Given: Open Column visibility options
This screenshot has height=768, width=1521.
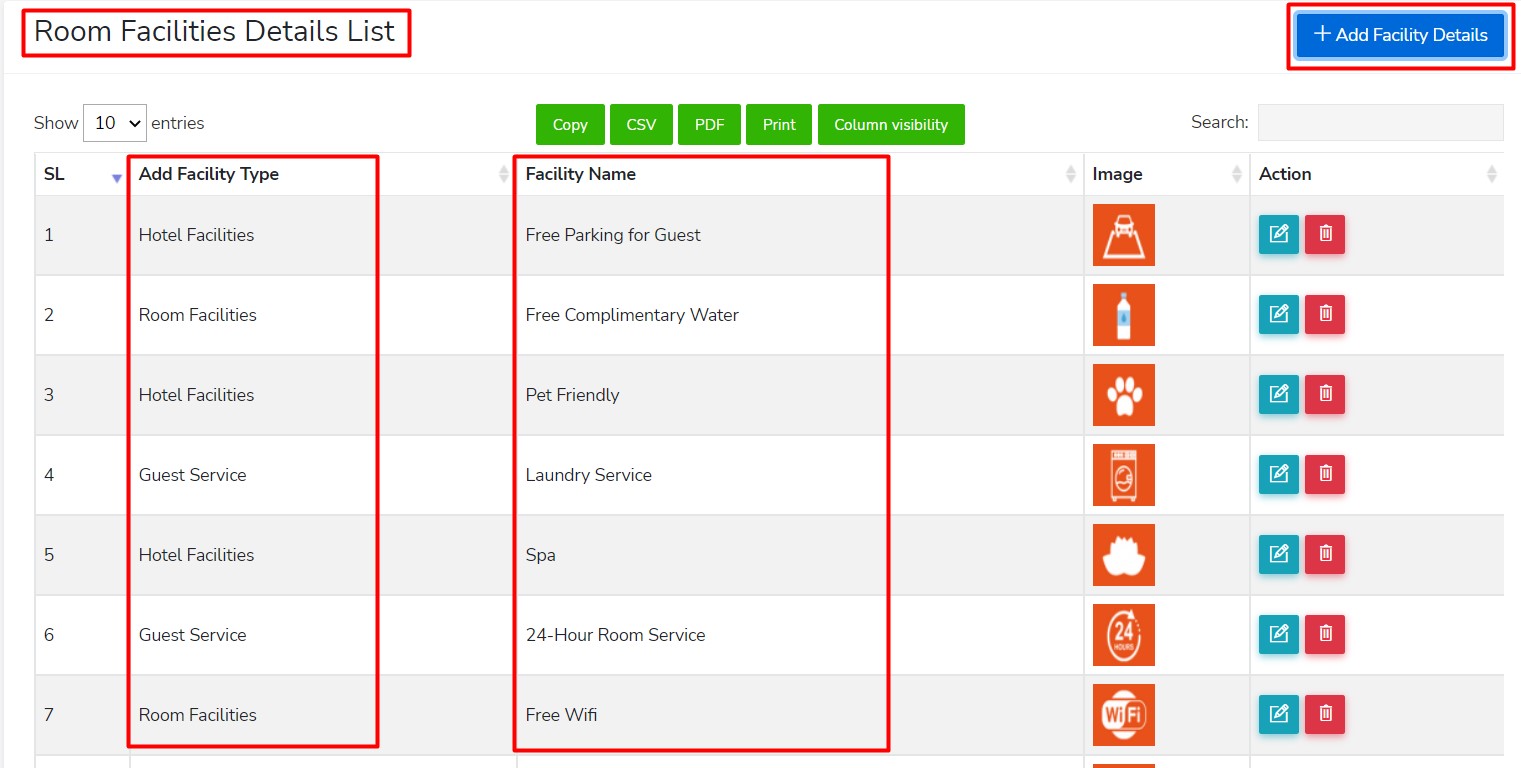Looking at the screenshot, I should (x=890, y=125).
